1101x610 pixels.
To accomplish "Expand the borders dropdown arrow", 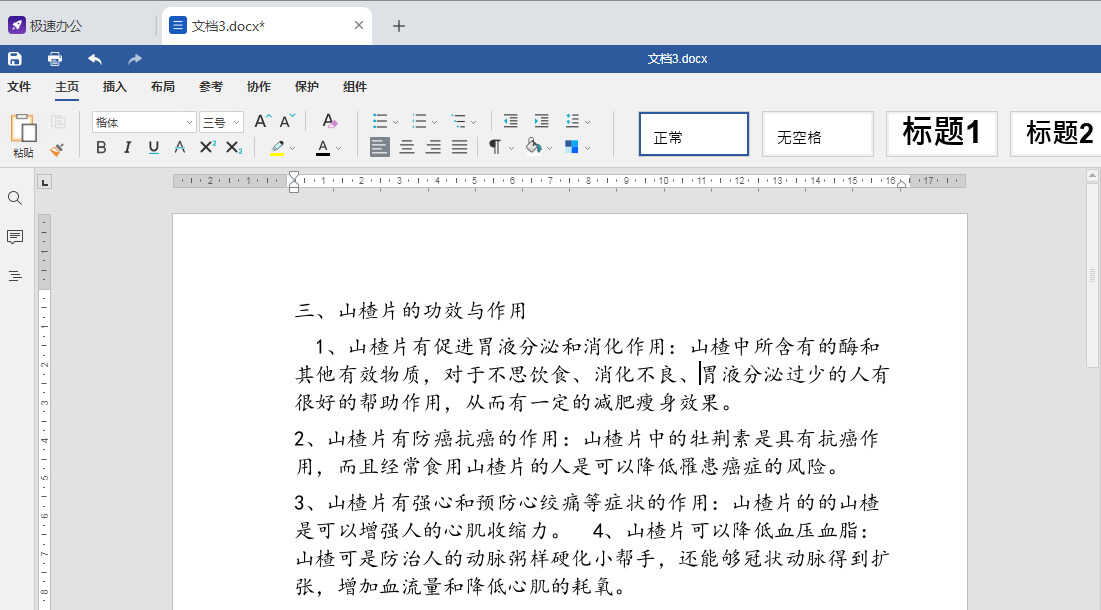I will (x=588, y=148).
